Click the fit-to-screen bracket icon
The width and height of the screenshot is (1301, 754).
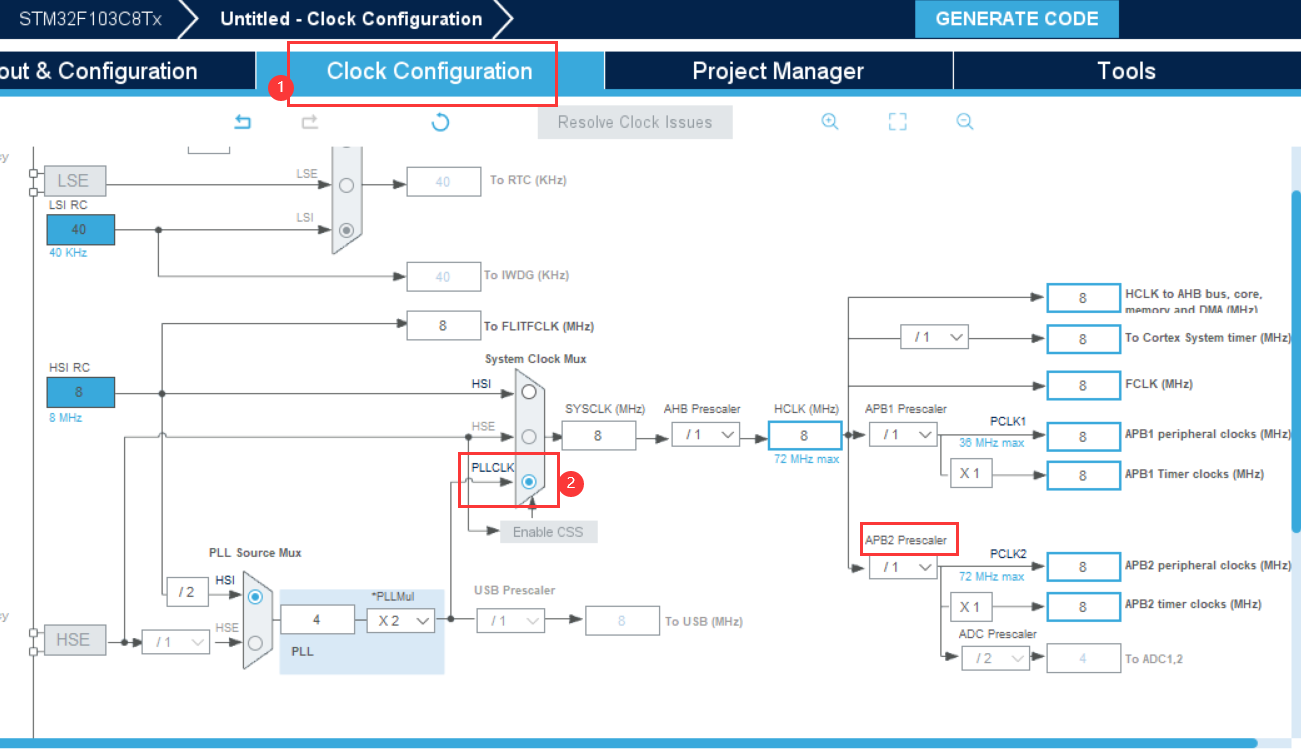(x=897, y=122)
